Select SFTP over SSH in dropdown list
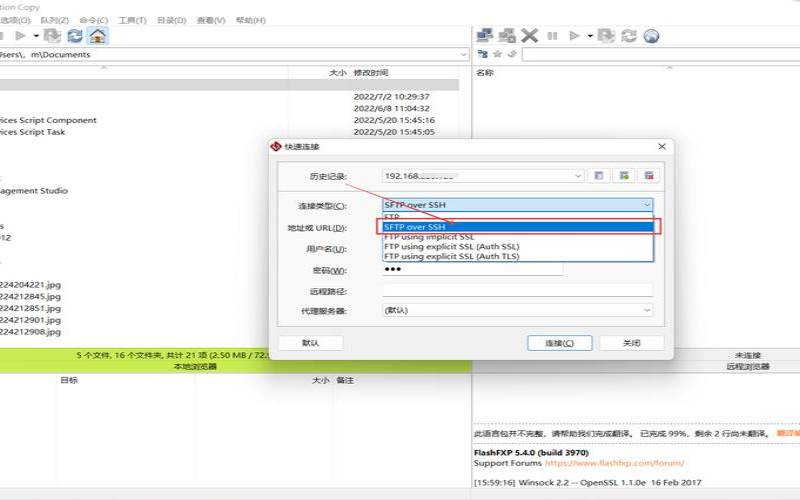 coord(517,227)
